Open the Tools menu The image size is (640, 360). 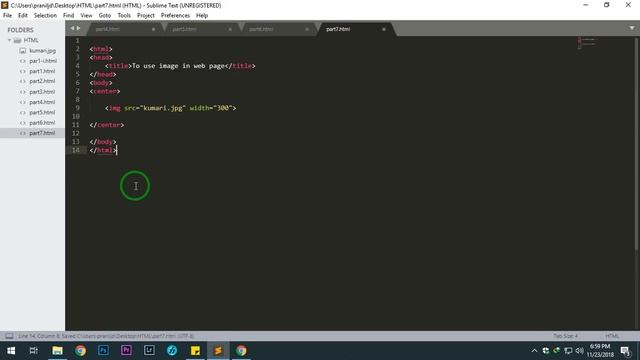(124, 16)
